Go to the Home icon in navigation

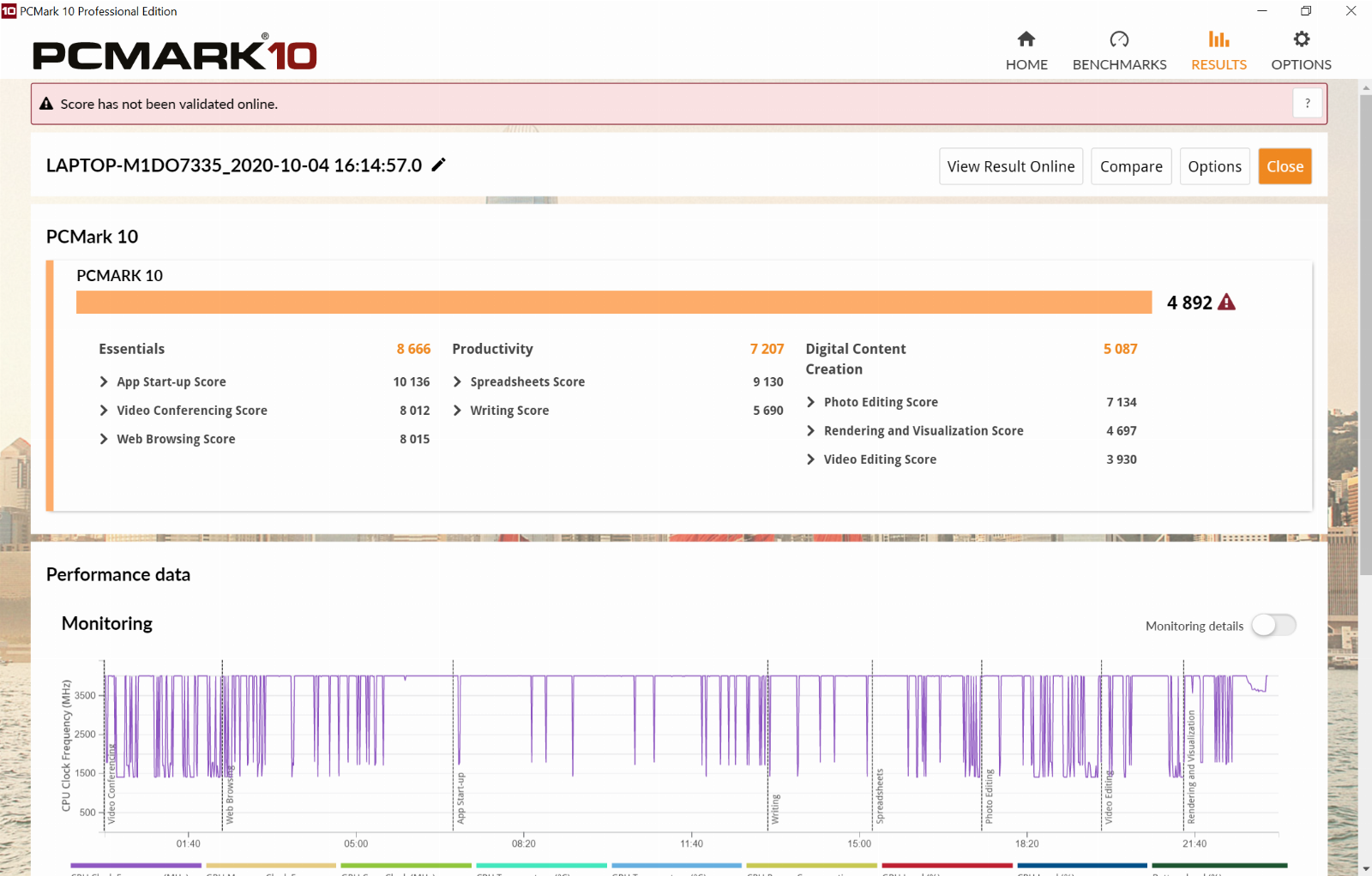pos(1026,39)
